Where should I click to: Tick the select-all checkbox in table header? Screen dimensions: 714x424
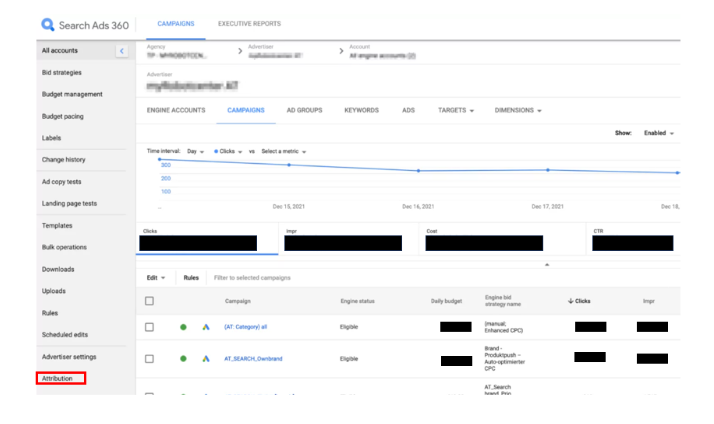pos(149,300)
